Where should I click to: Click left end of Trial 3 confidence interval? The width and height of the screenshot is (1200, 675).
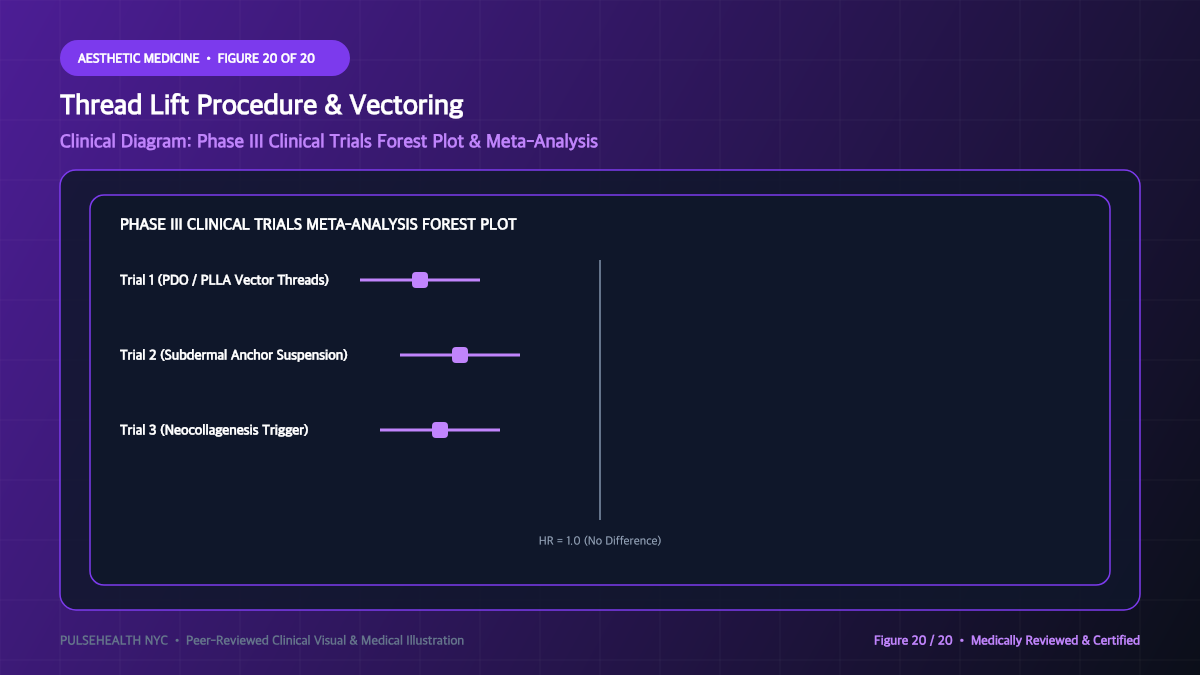[382, 430]
